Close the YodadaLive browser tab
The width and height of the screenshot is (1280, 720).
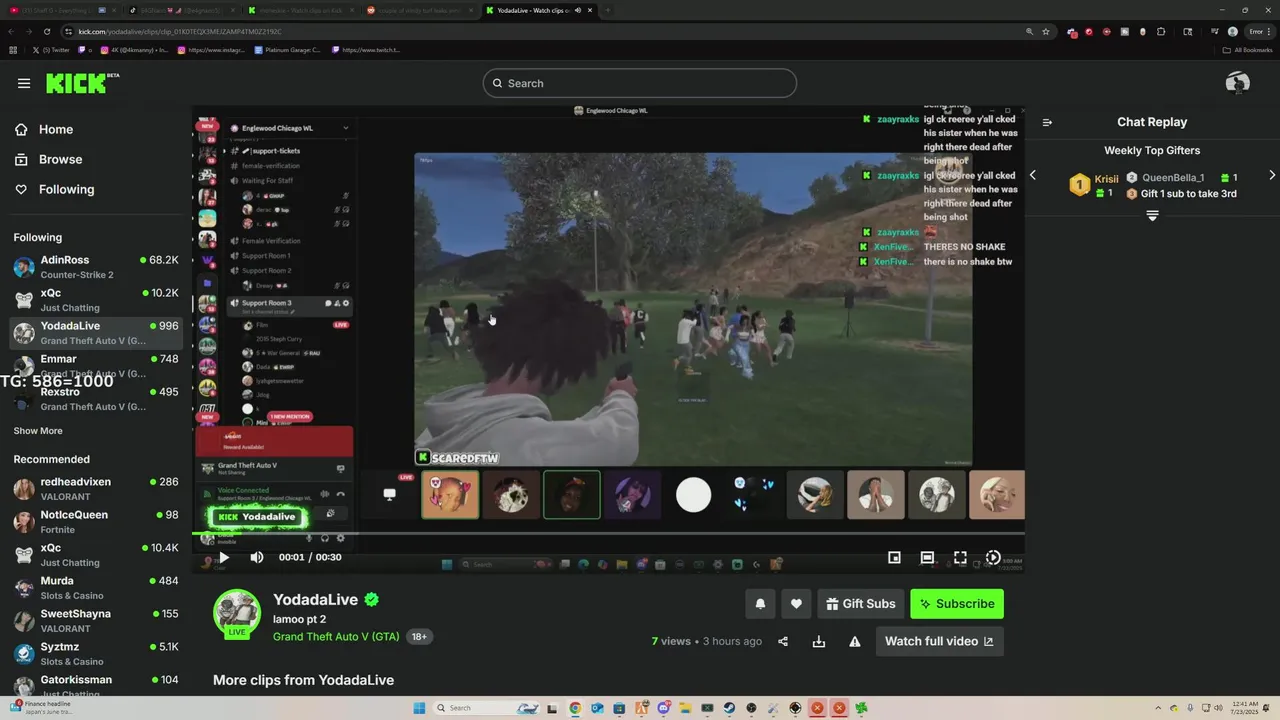pyautogui.click(x=590, y=10)
